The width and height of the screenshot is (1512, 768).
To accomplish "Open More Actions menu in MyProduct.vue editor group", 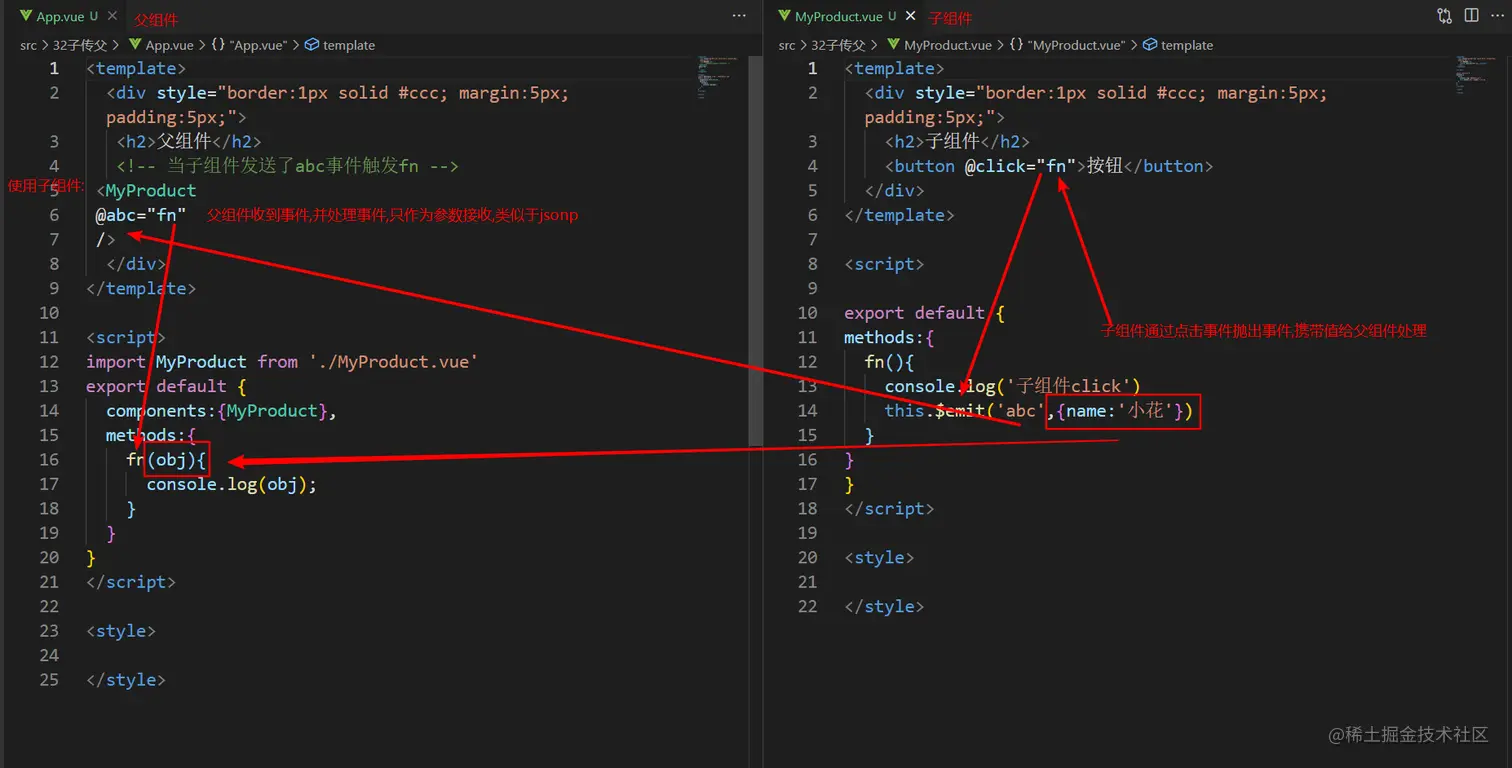I will [1496, 16].
